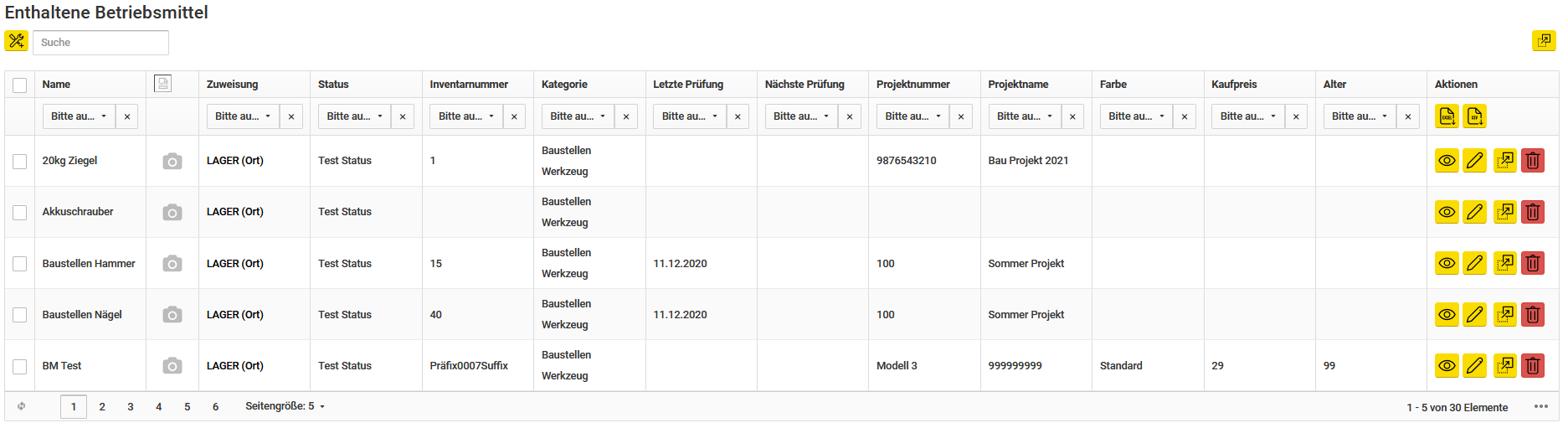Click the tools icon beside the search field
Image resolution: width=1568 pixels, height=428 pixels.
[x=16, y=41]
